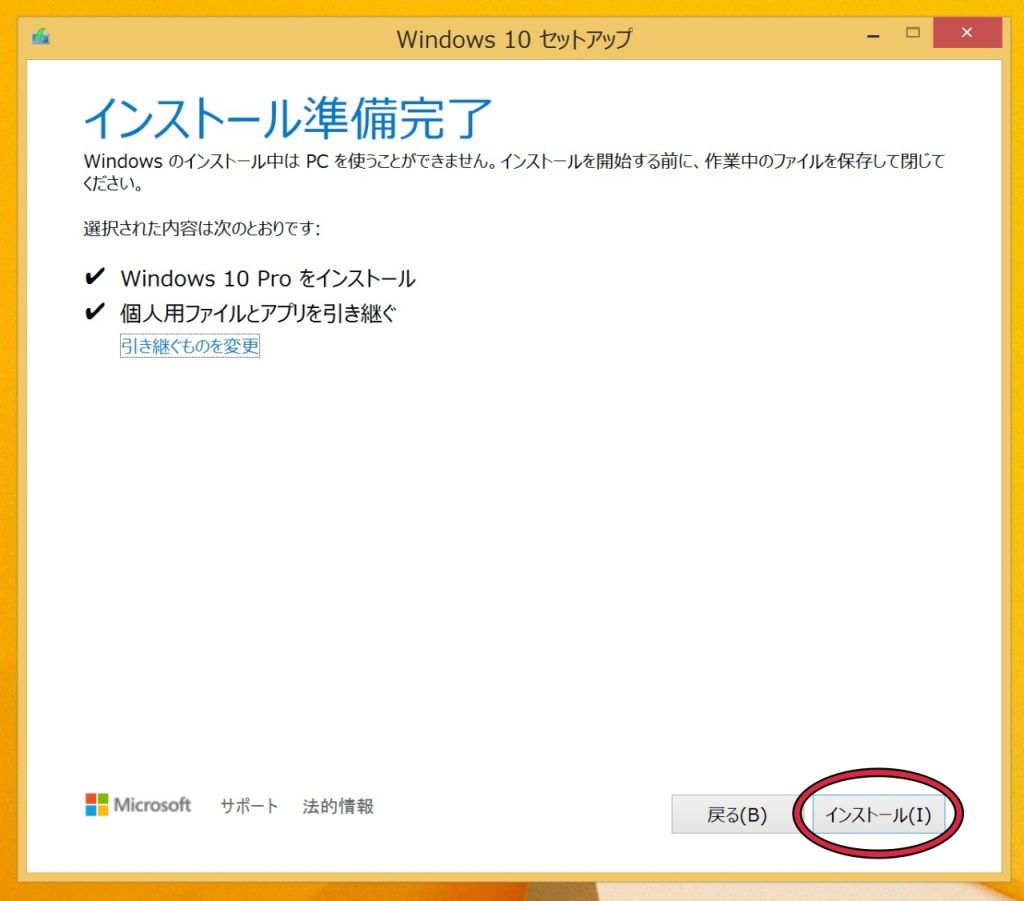Close the Windows 10 setup window
The height and width of the screenshot is (901, 1024).
[x=966, y=33]
